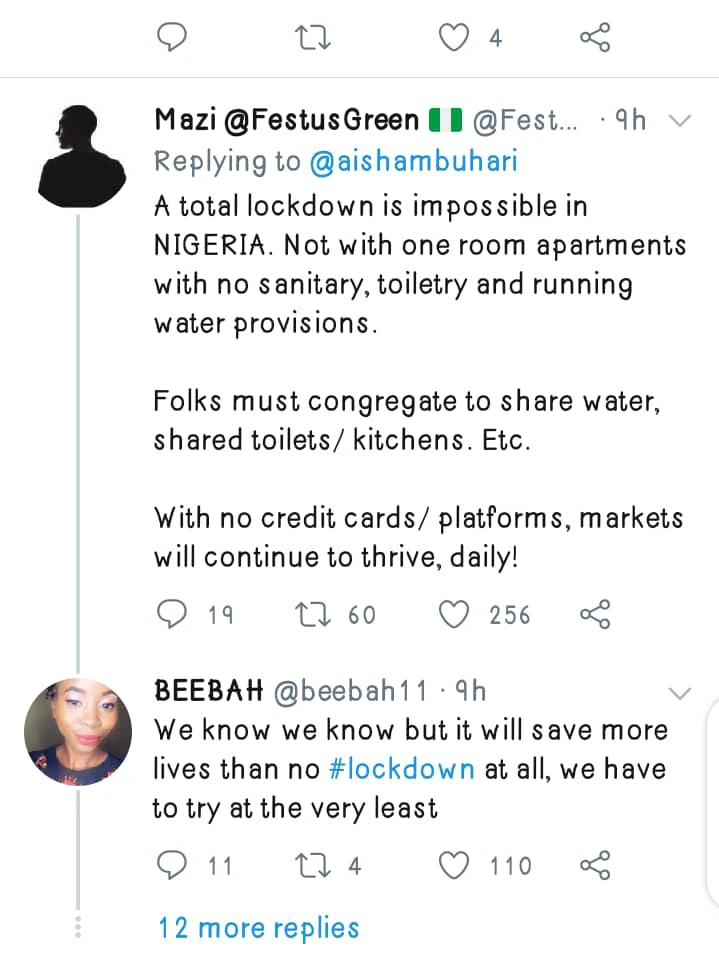This screenshot has width=719, height=960.
Task: Open the #lockdown hashtag
Action: tap(401, 769)
